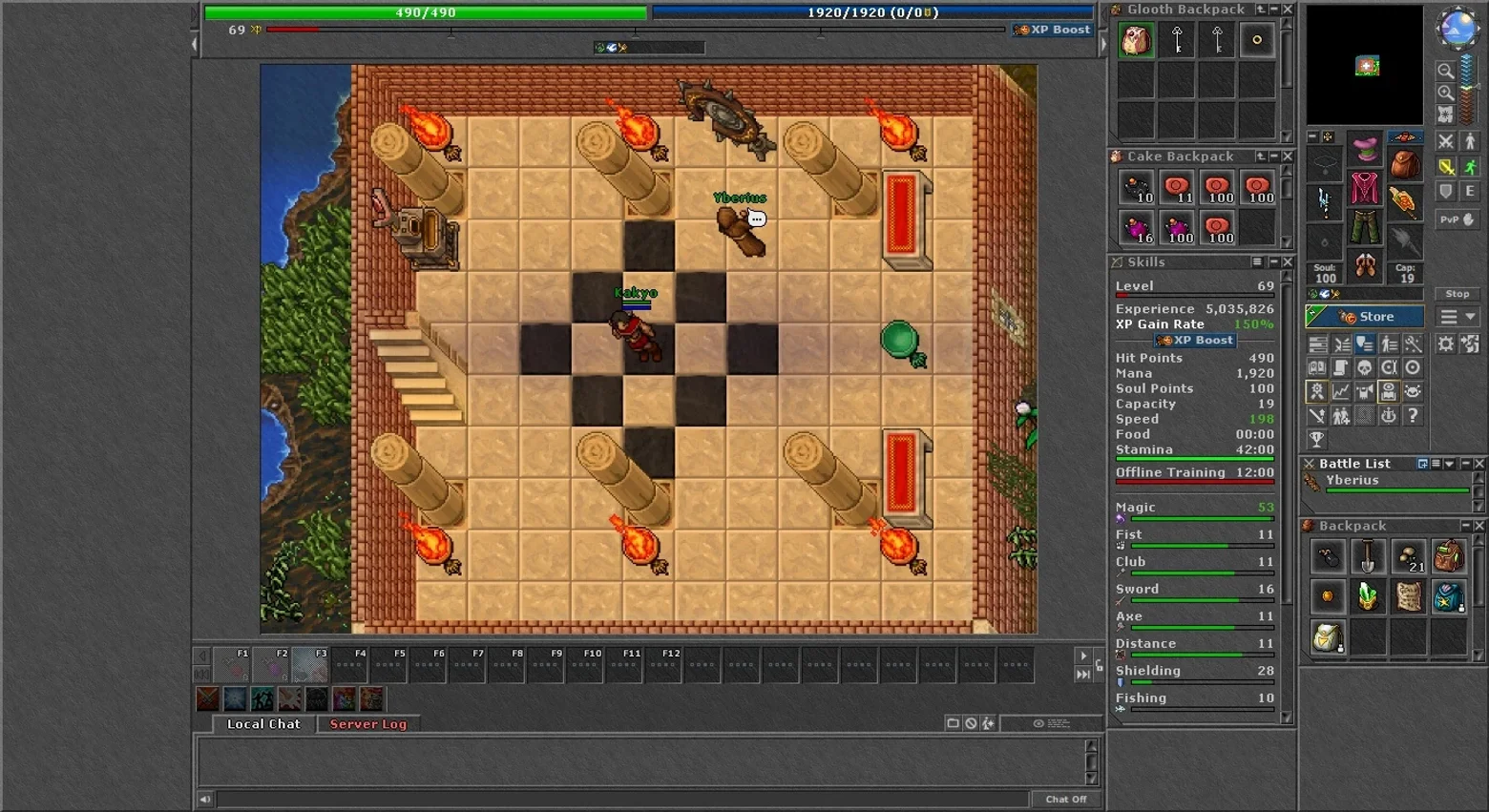
Task: Toggle PvP mode button
Action: 1457,219
